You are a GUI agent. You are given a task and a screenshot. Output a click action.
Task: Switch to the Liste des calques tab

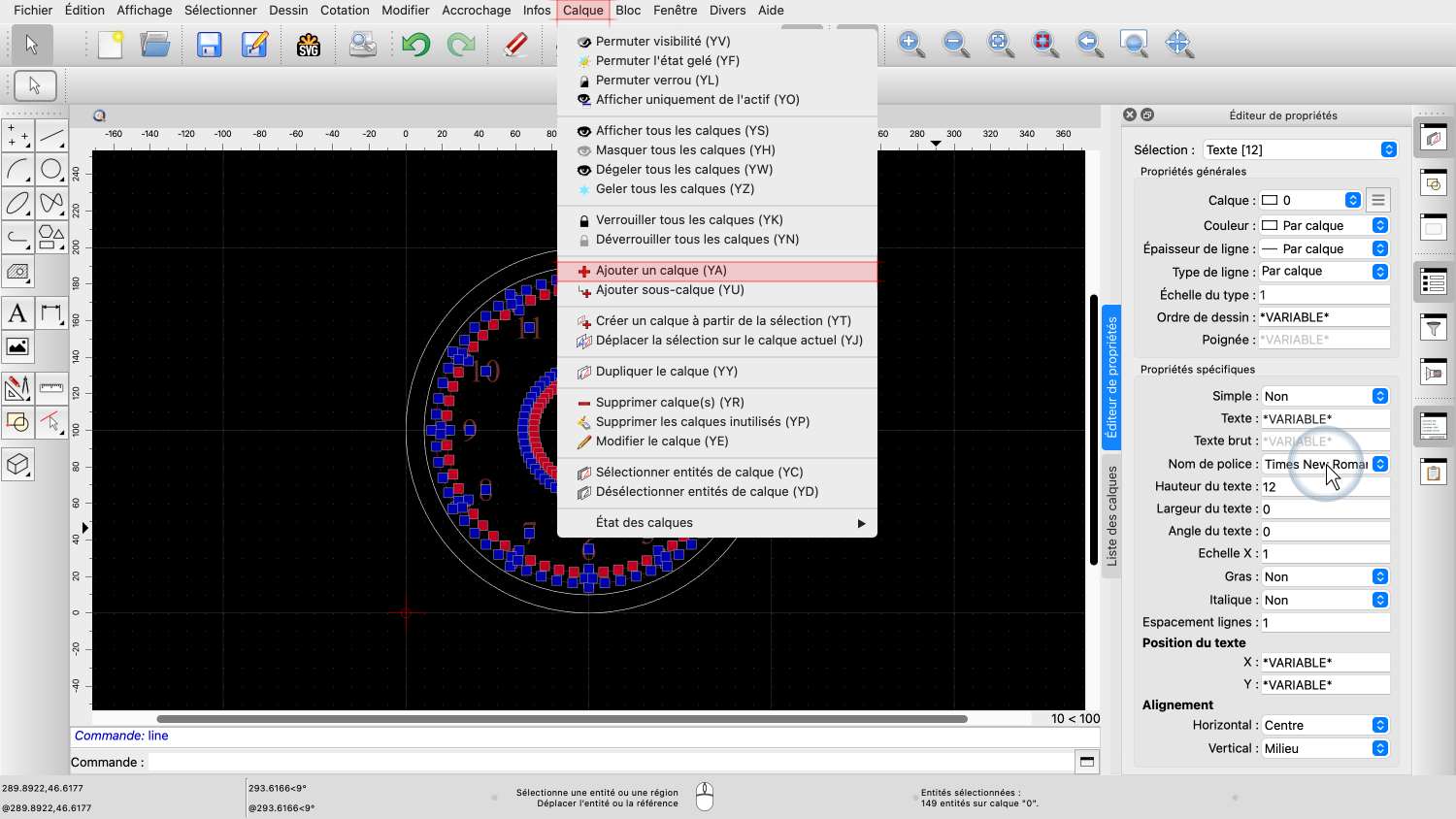[1112, 516]
